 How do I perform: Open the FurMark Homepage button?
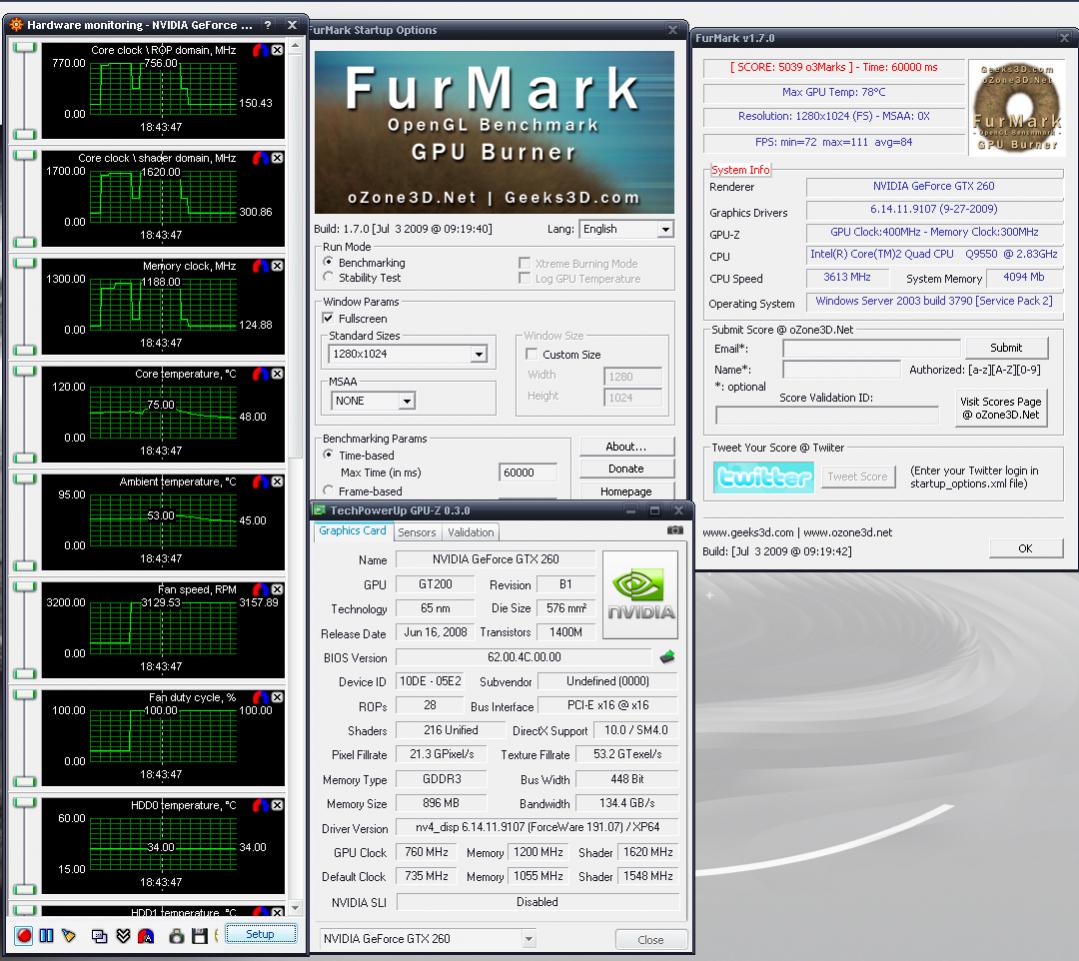tap(626, 491)
